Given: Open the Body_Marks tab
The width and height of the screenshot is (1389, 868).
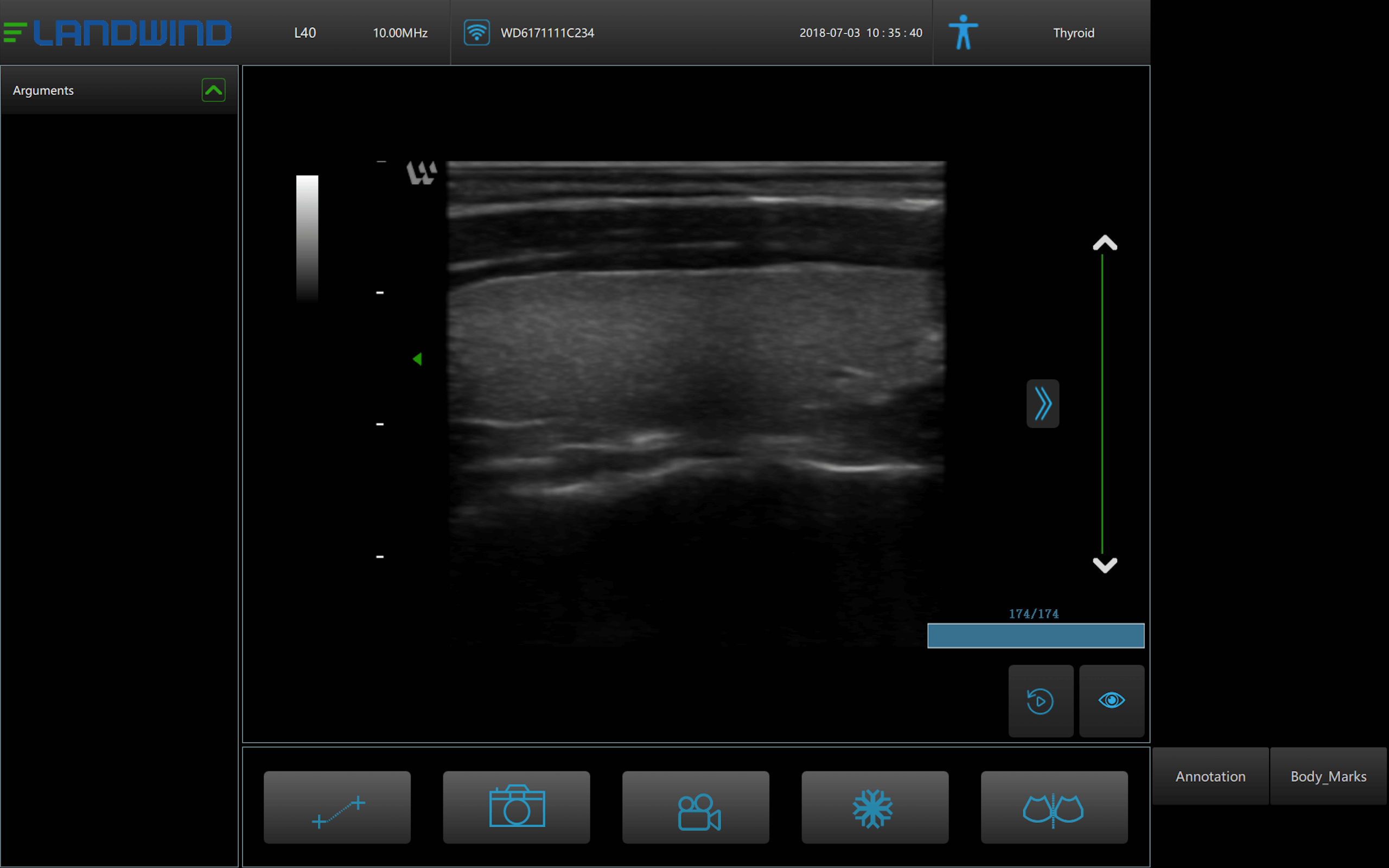Looking at the screenshot, I should pos(1329,776).
